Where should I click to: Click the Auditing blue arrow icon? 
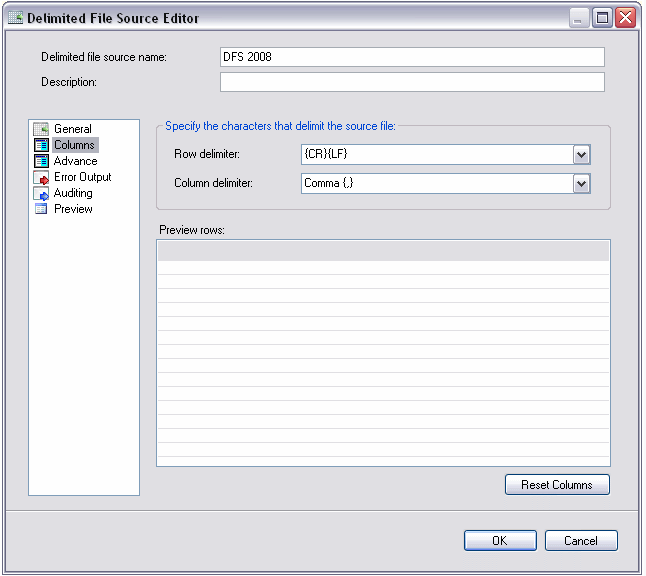click(41, 193)
